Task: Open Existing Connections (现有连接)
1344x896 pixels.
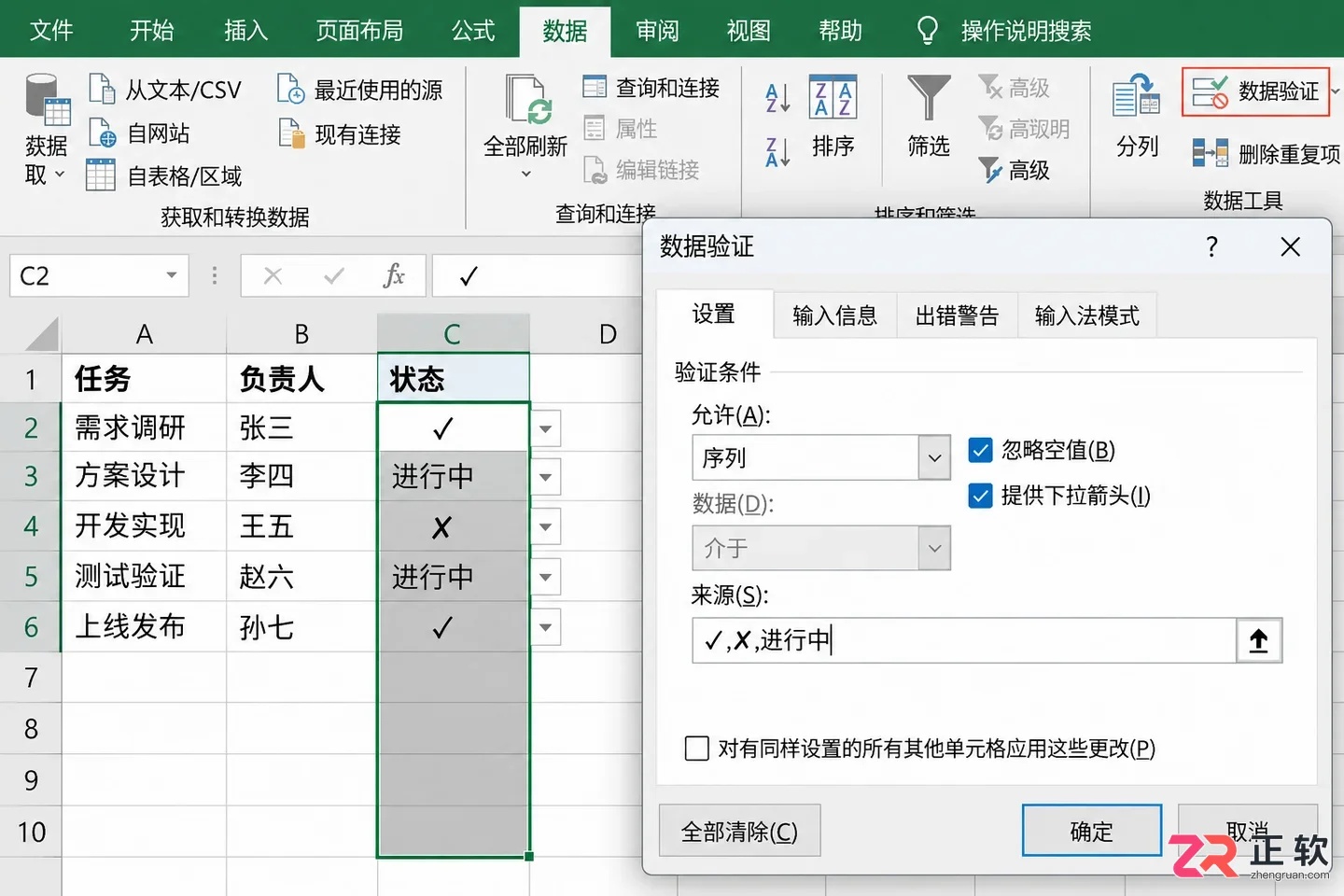Action: (x=340, y=134)
